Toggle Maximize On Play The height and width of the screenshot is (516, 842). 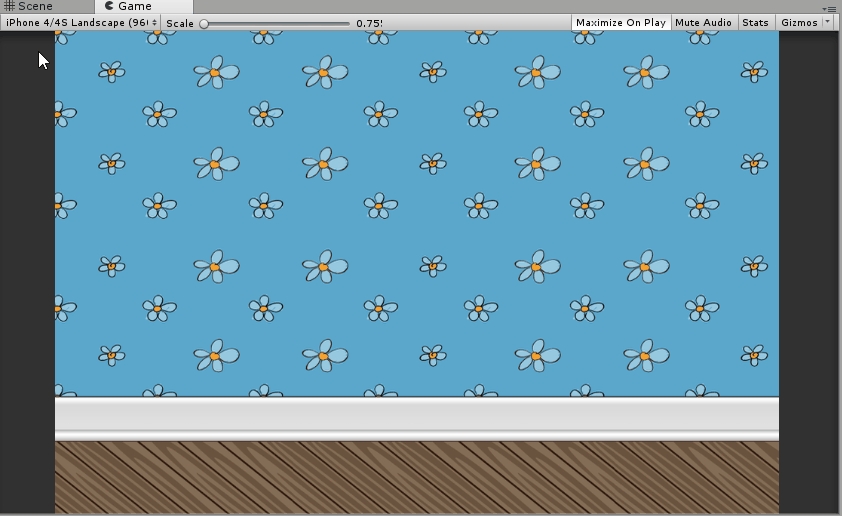click(620, 22)
